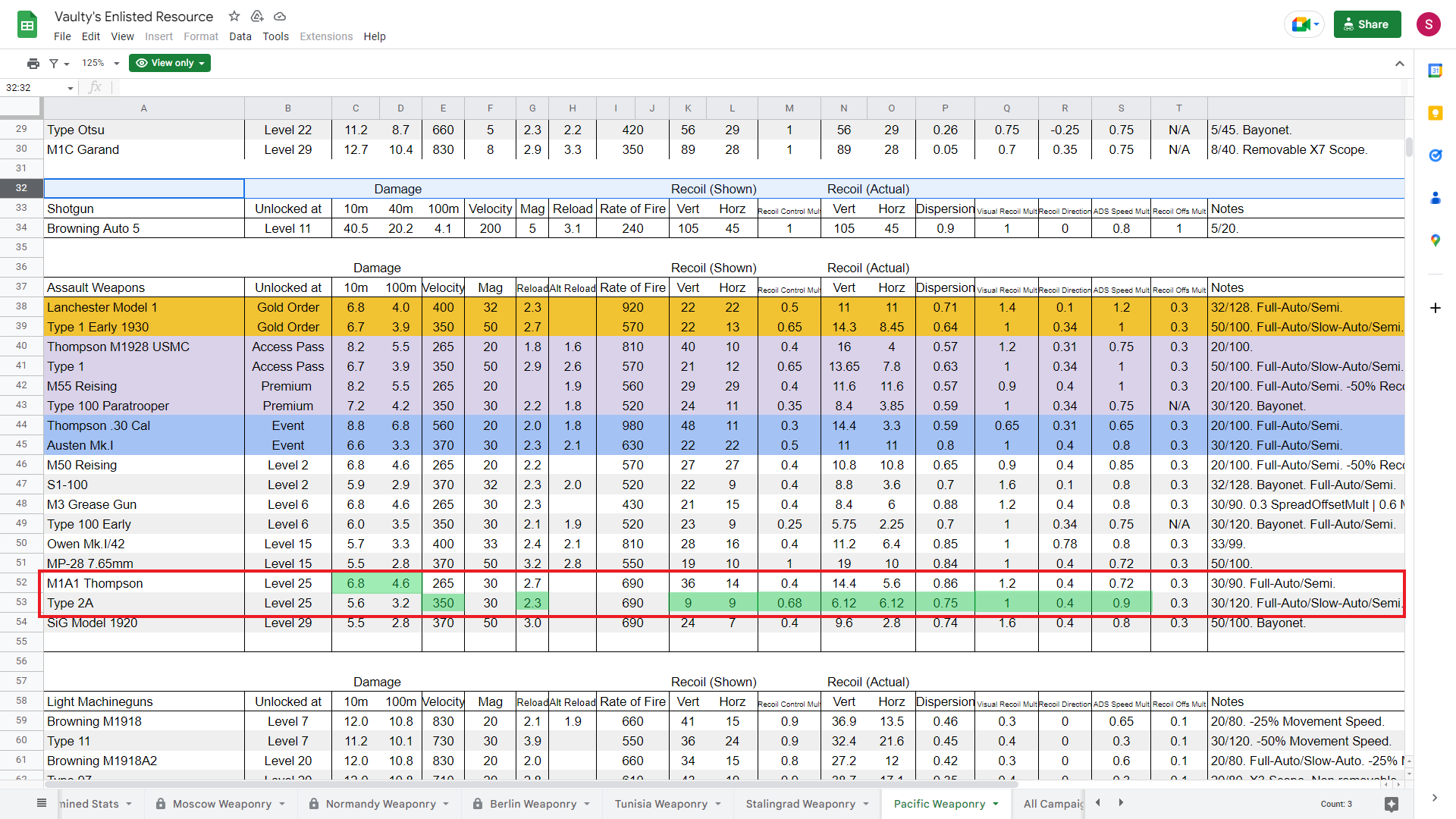Open the Google Maps side panel
This screenshot has height=819, width=1456.
(1435, 240)
